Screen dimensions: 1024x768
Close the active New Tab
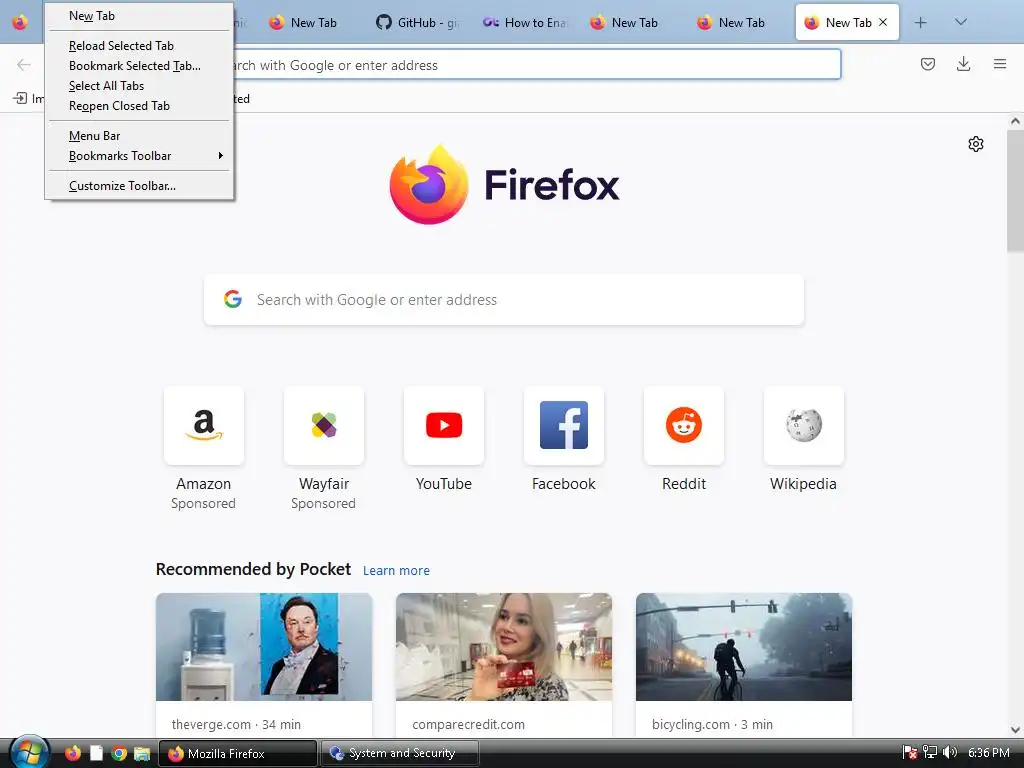(x=883, y=22)
